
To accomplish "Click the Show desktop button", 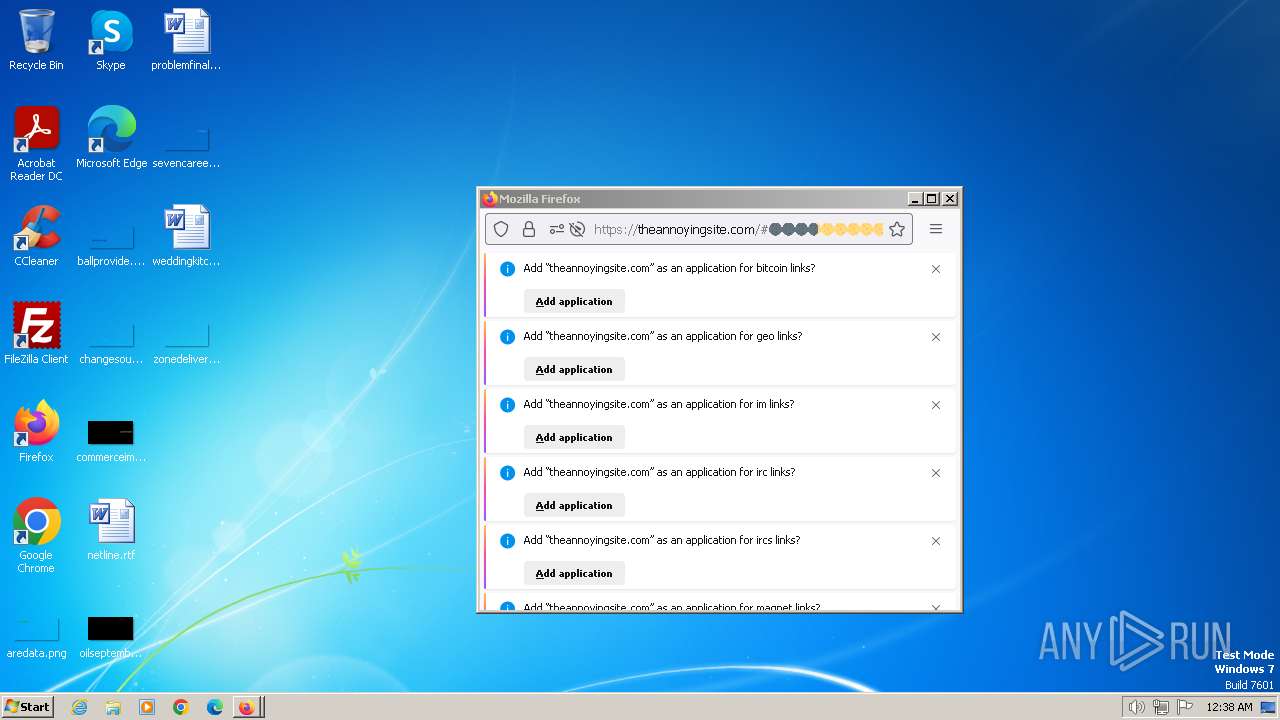I will [1268, 707].
